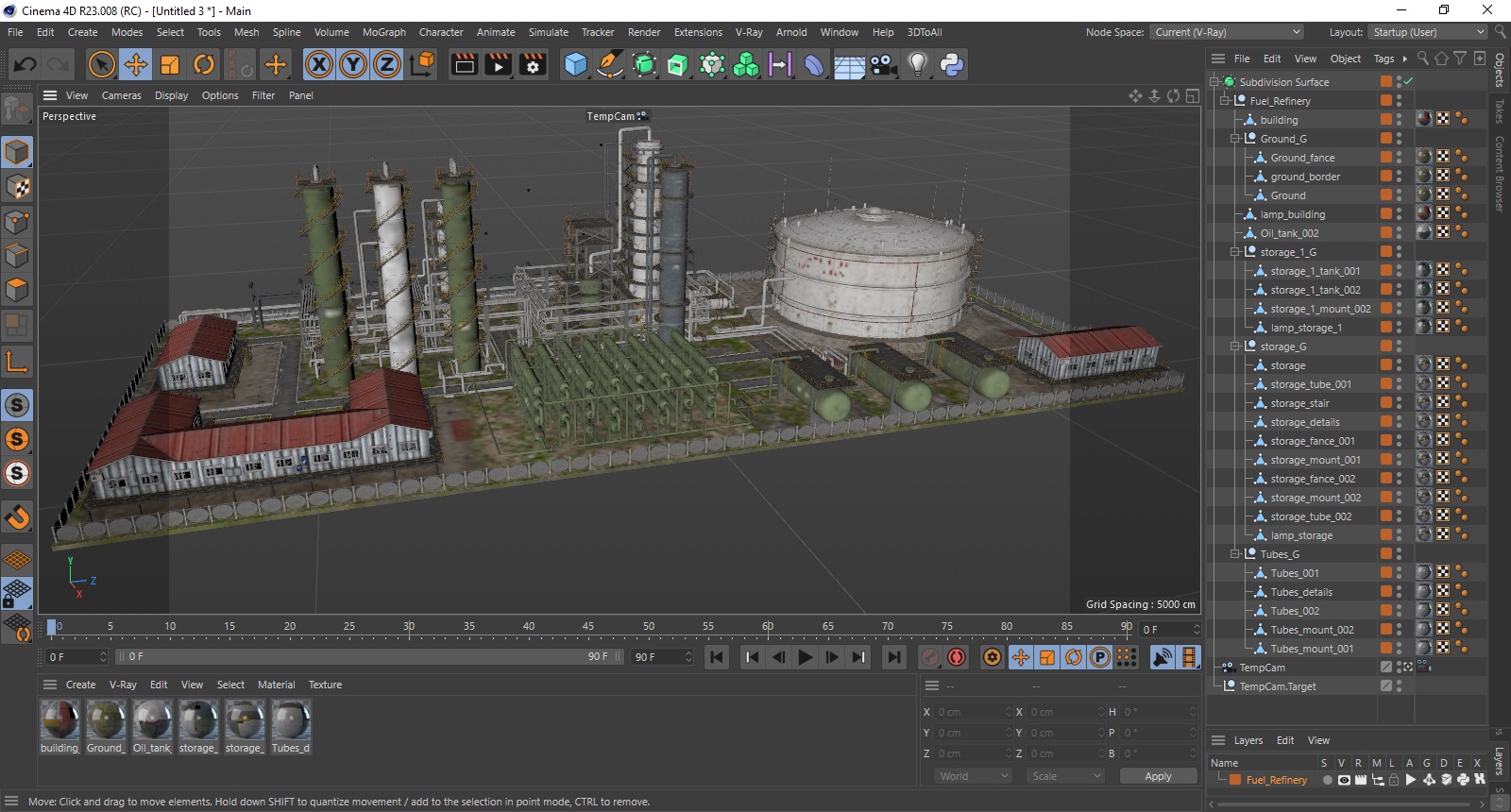Image resolution: width=1511 pixels, height=812 pixels.
Task: Open the MoGraph menu
Action: point(383,32)
